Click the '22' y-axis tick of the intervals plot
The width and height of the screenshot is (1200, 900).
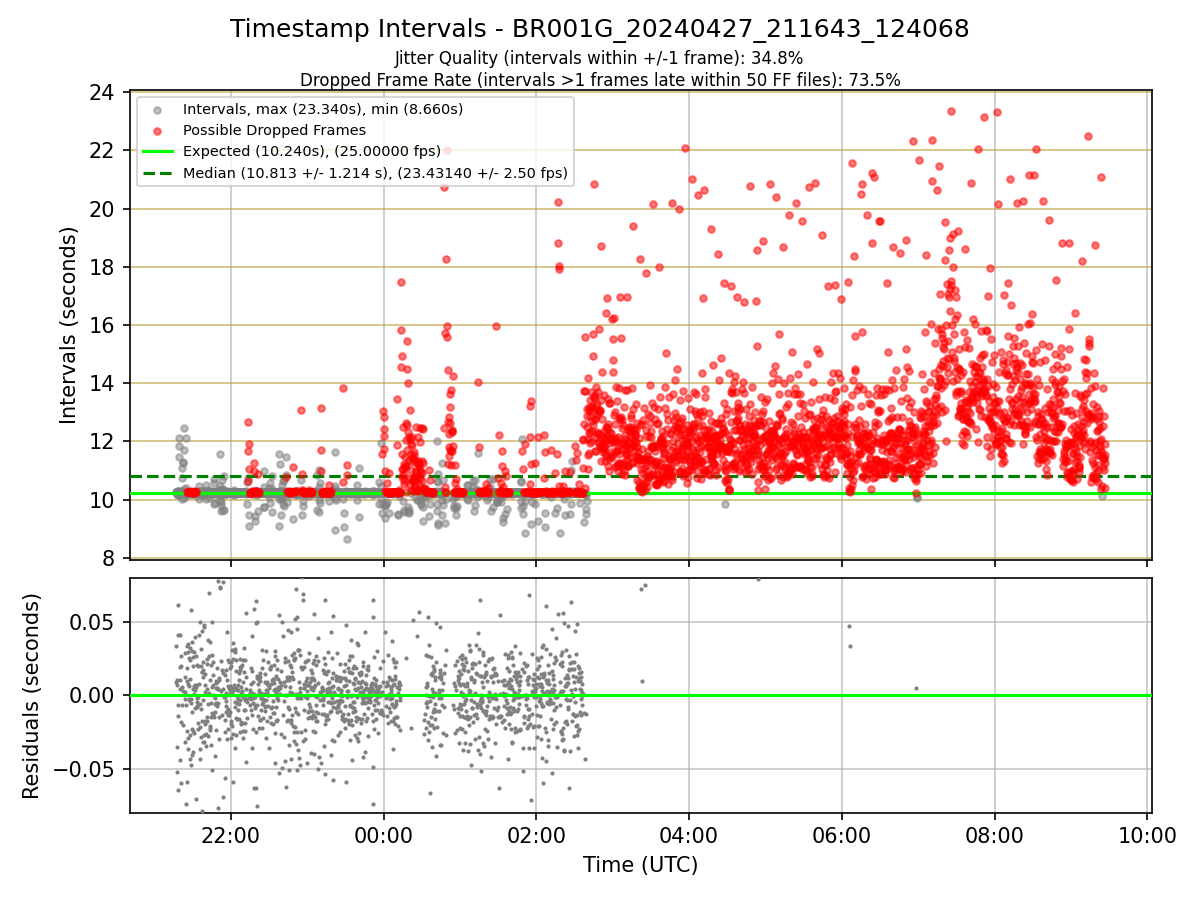click(101, 151)
